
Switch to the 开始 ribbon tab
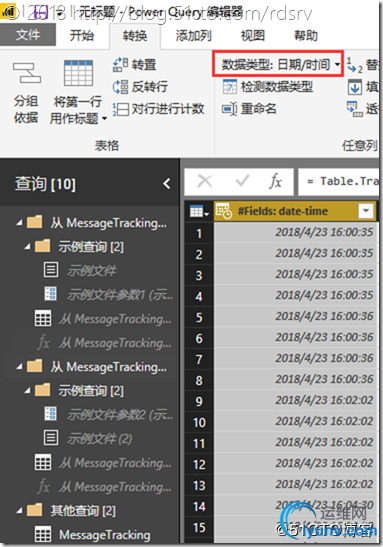(82, 36)
